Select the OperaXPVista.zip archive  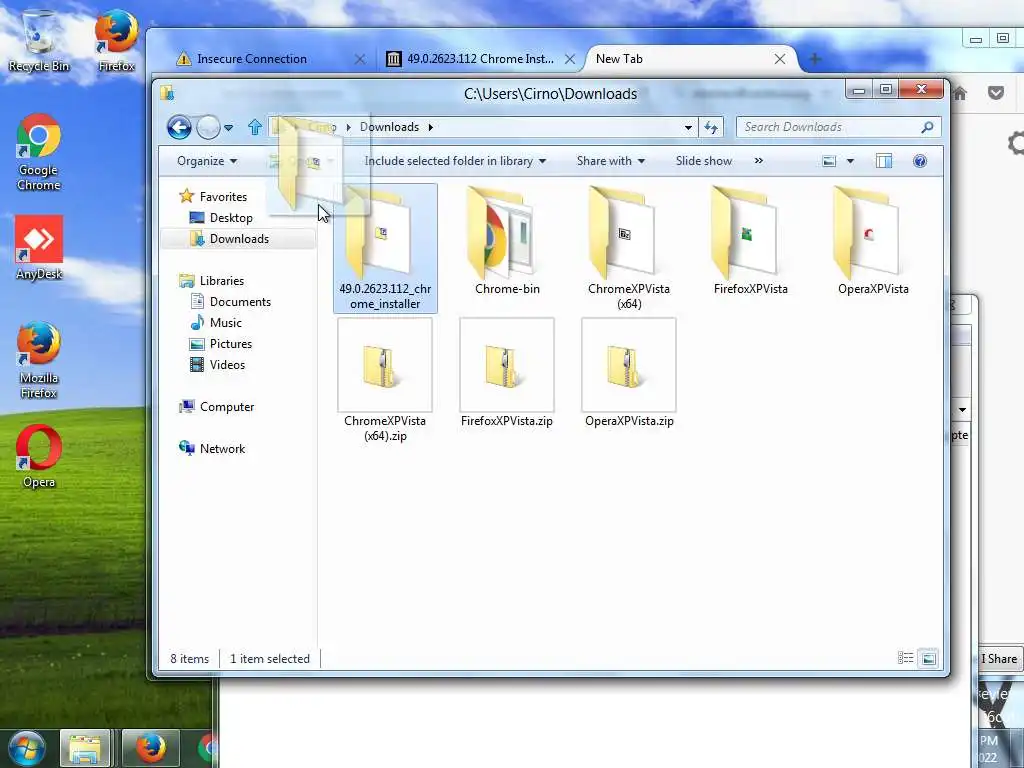click(629, 374)
